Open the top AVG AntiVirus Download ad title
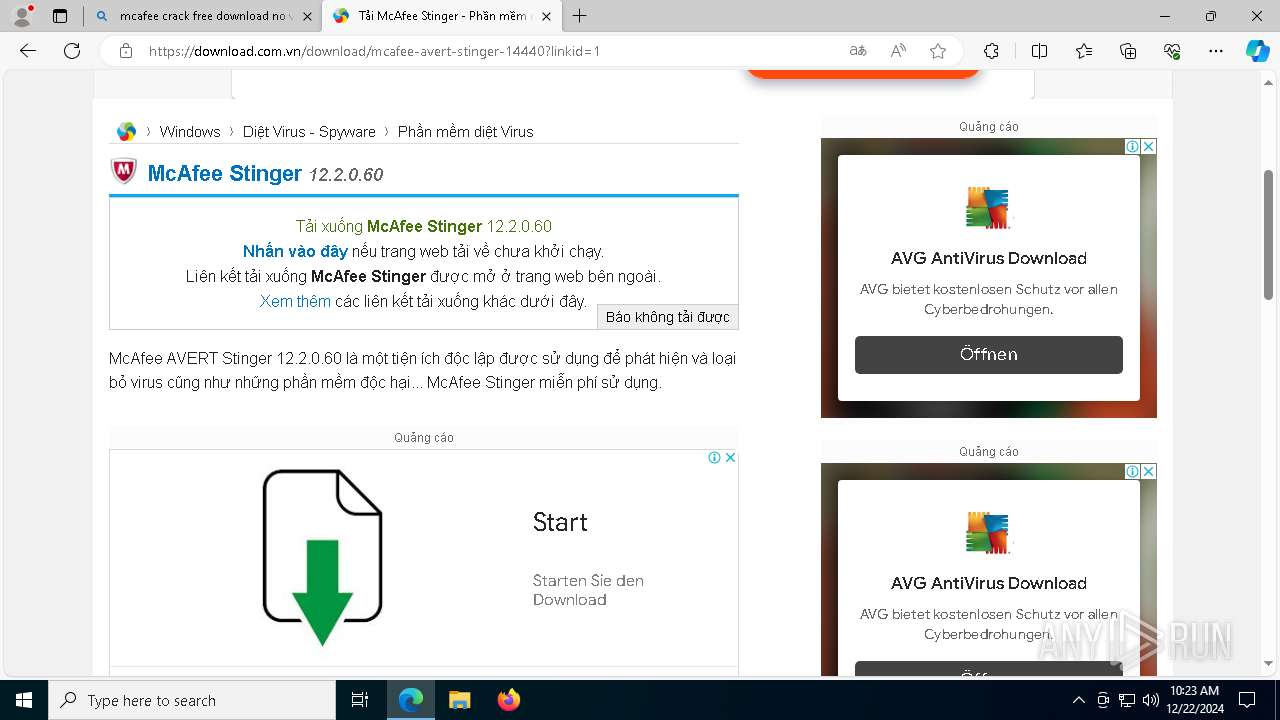This screenshot has width=1280, height=720. (988, 258)
